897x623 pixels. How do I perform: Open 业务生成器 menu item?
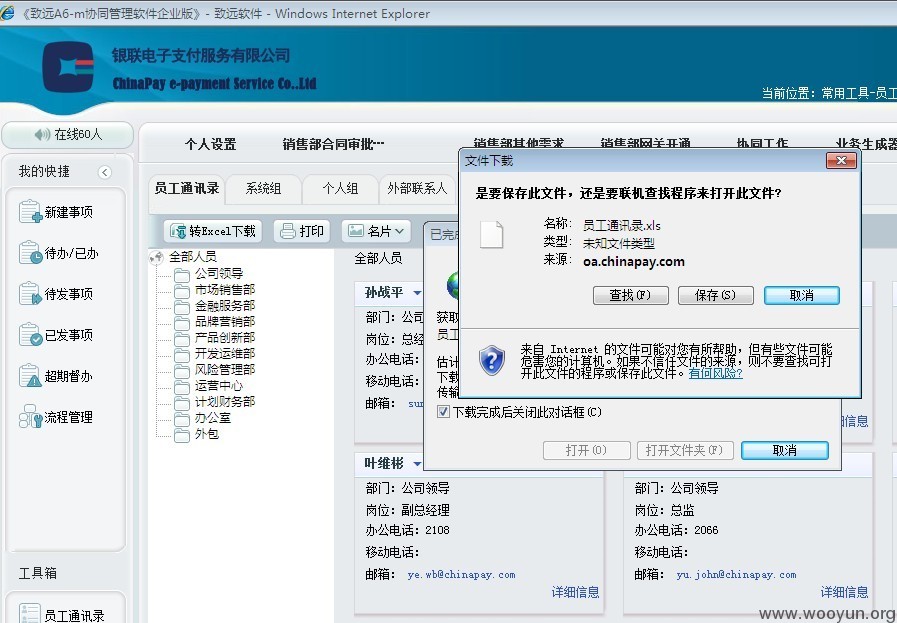(866, 144)
